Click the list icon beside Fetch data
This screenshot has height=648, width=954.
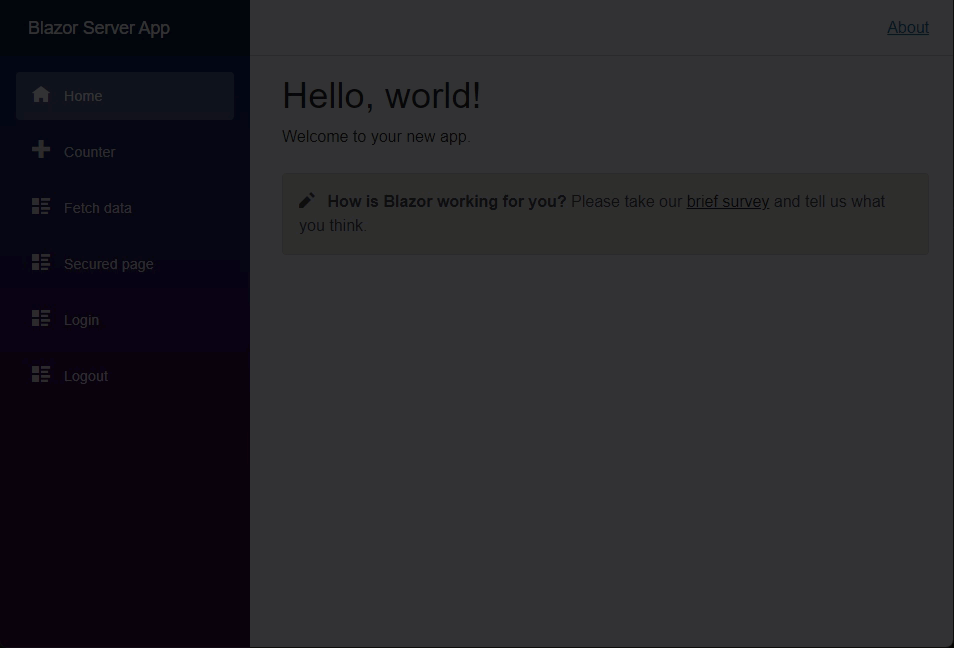pos(41,206)
